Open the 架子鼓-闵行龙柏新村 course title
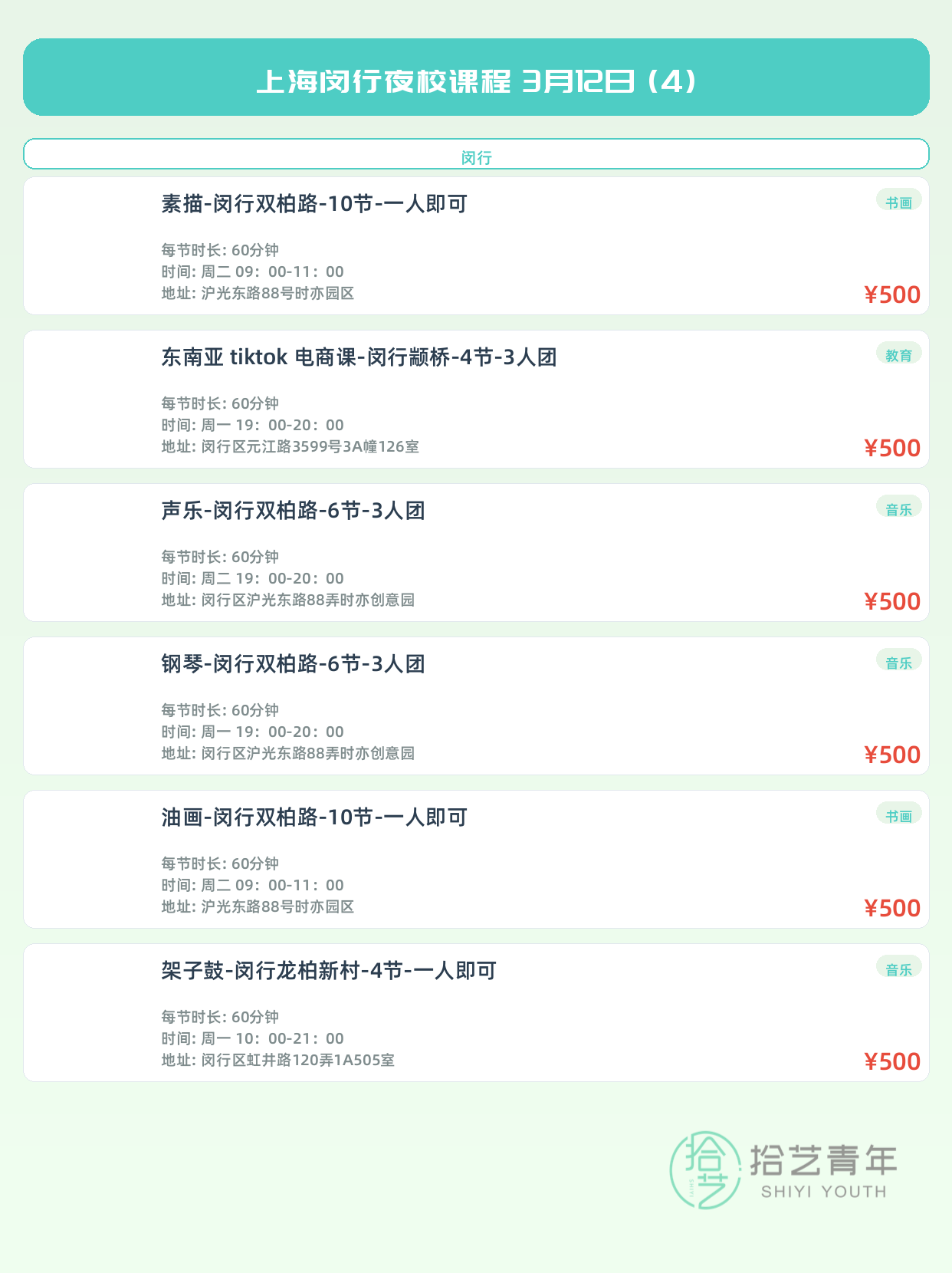952x1273 pixels. (329, 971)
